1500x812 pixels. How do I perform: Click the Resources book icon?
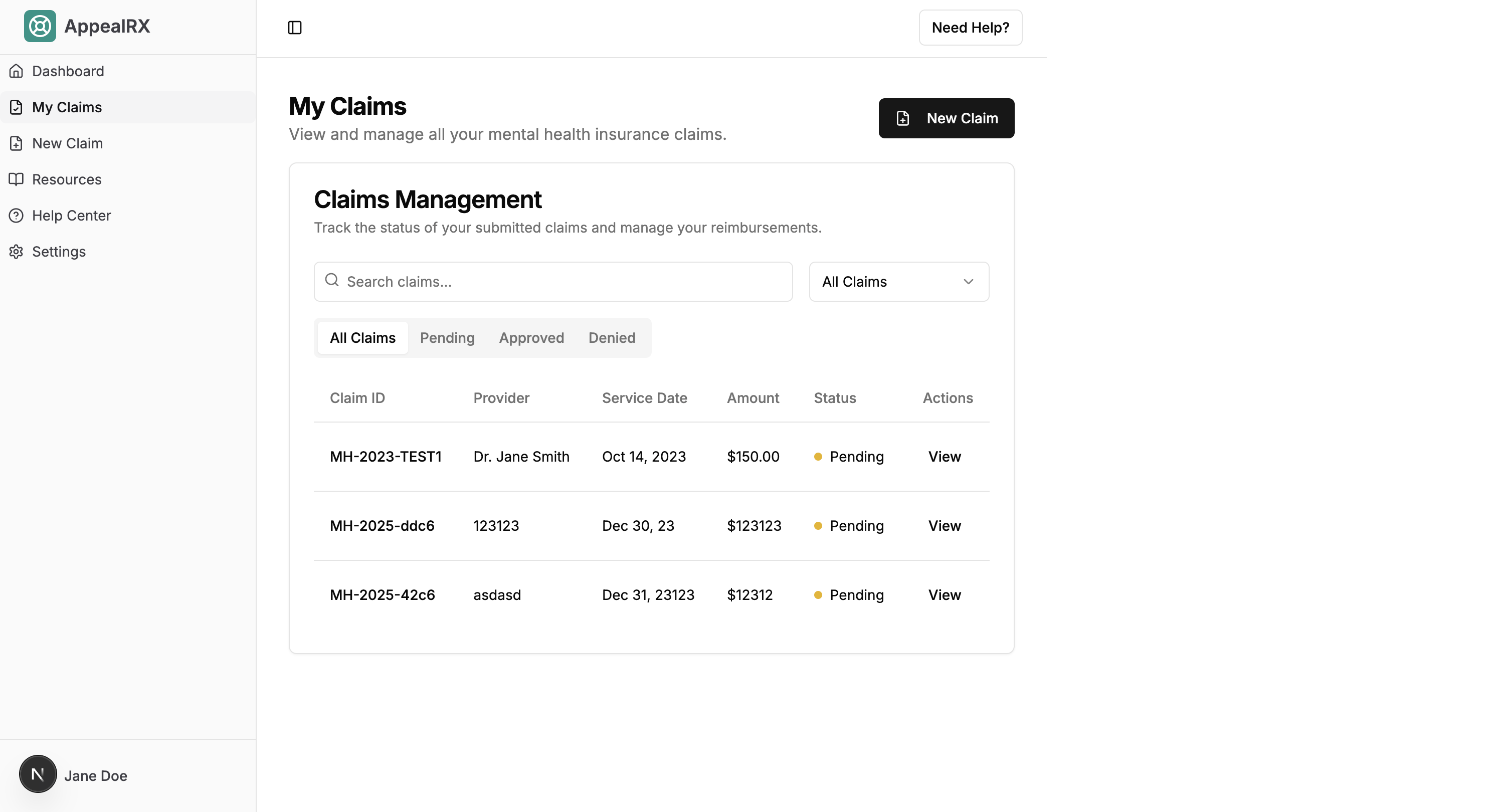(17, 179)
